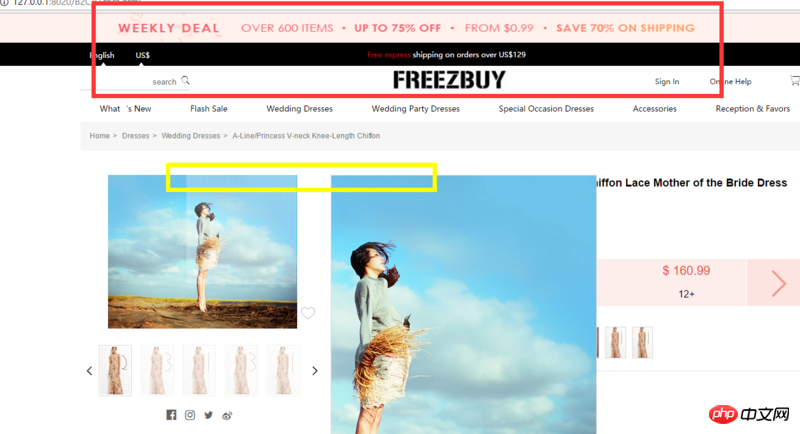Click the Sign In link
The height and width of the screenshot is (434, 800).
(x=667, y=82)
